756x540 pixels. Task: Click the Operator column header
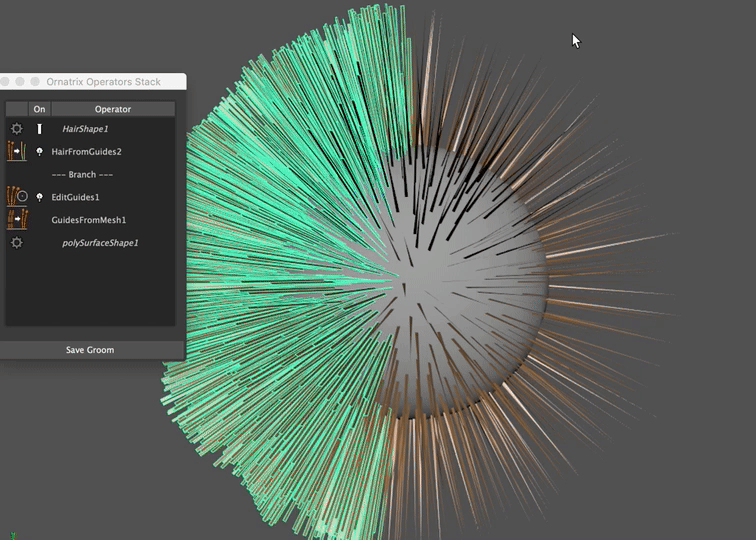click(x=113, y=109)
